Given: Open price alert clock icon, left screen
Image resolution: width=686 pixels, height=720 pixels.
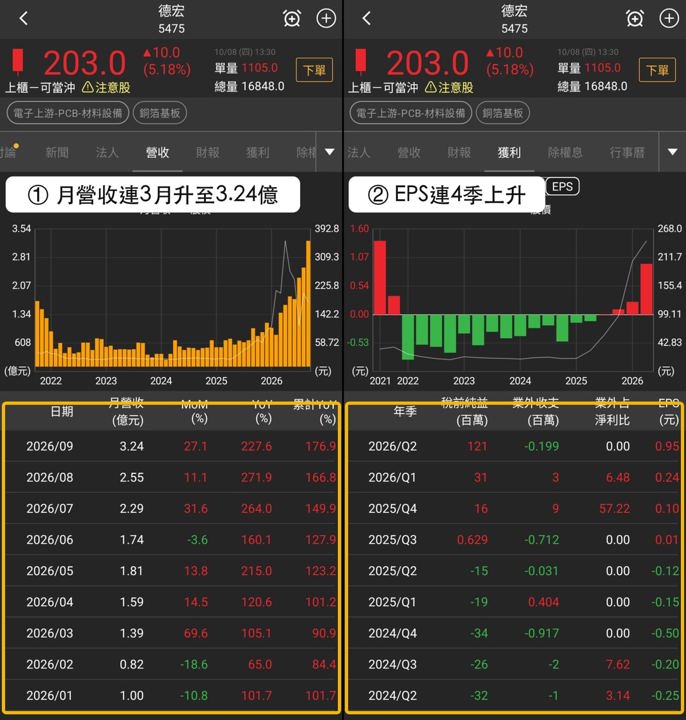Looking at the screenshot, I should point(292,19).
